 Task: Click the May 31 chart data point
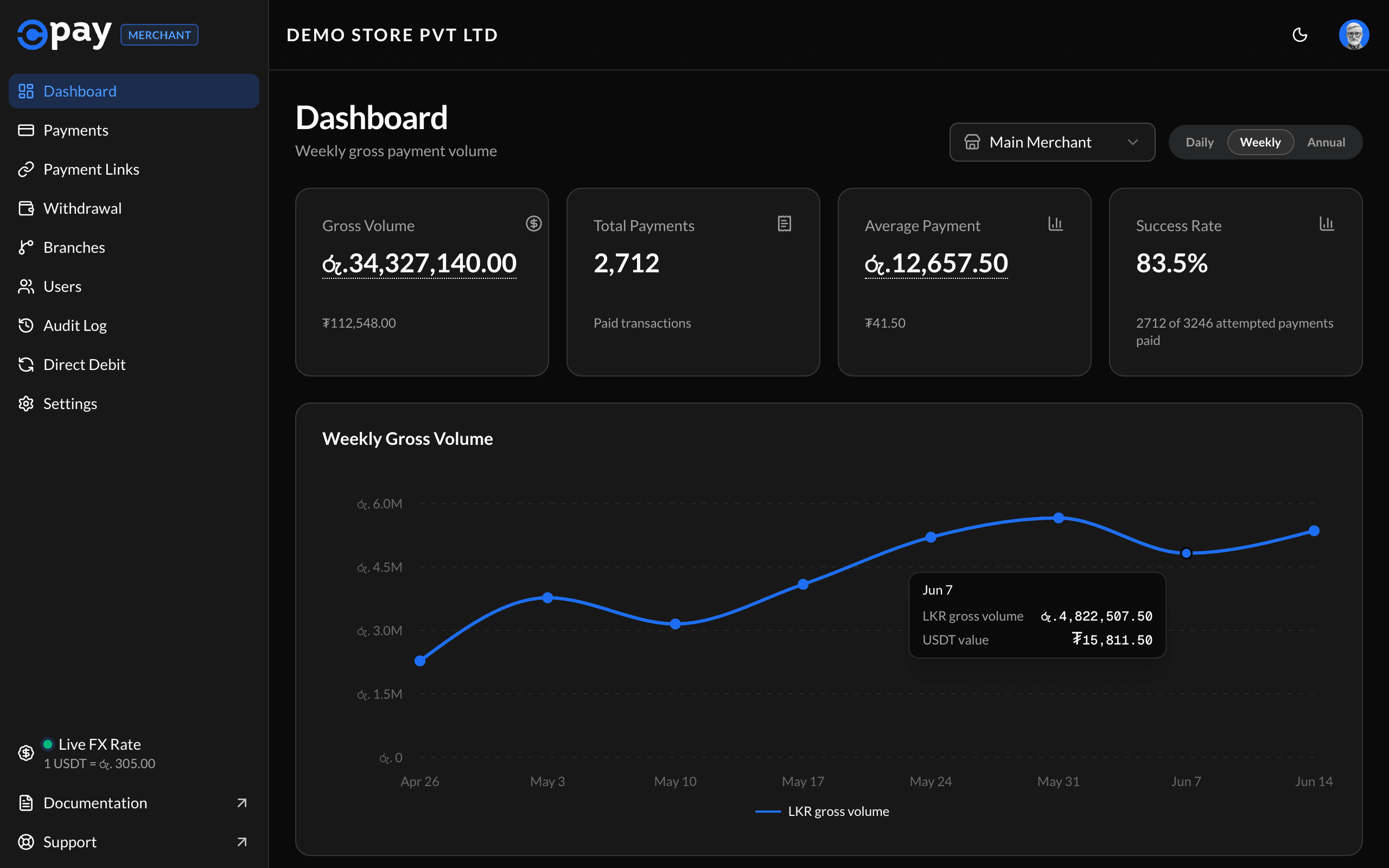pyautogui.click(x=1059, y=518)
